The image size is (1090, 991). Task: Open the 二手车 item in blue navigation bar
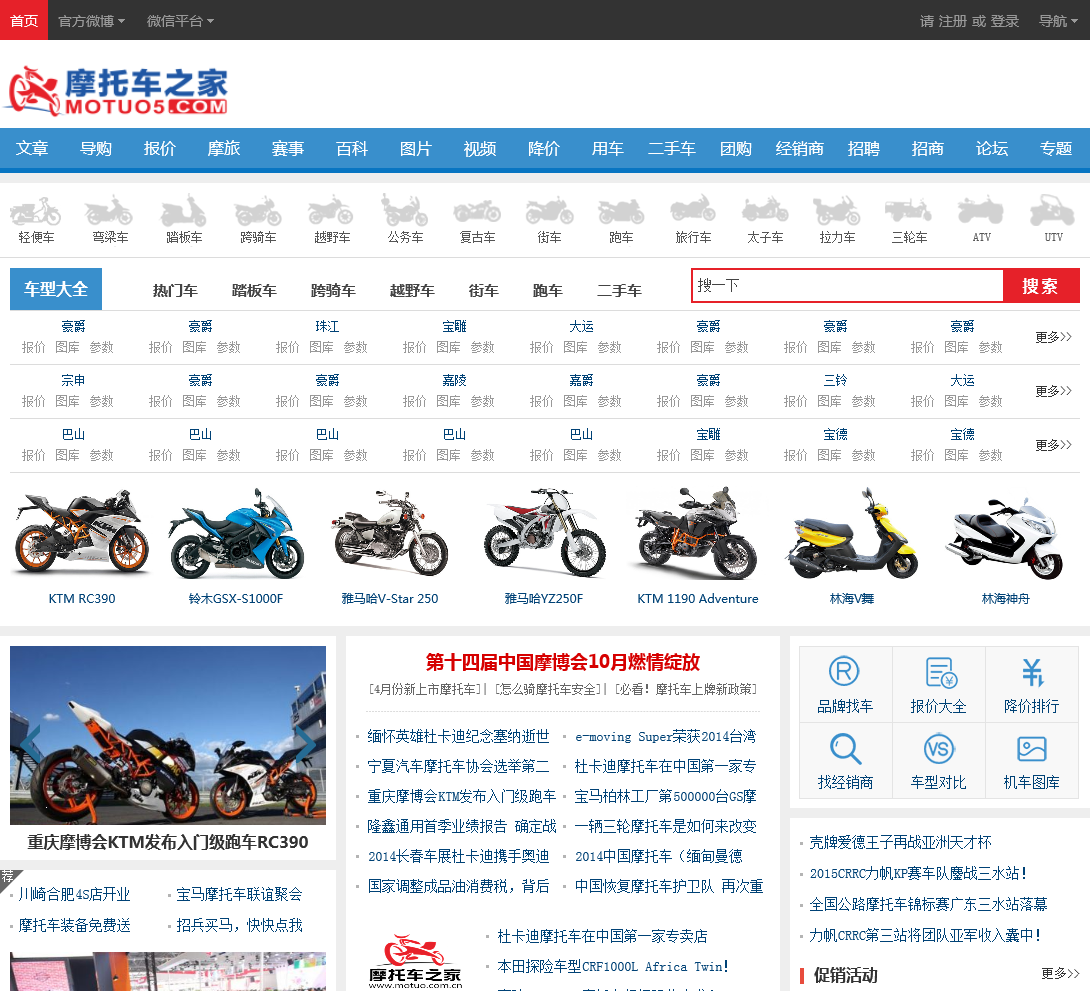click(x=672, y=149)
